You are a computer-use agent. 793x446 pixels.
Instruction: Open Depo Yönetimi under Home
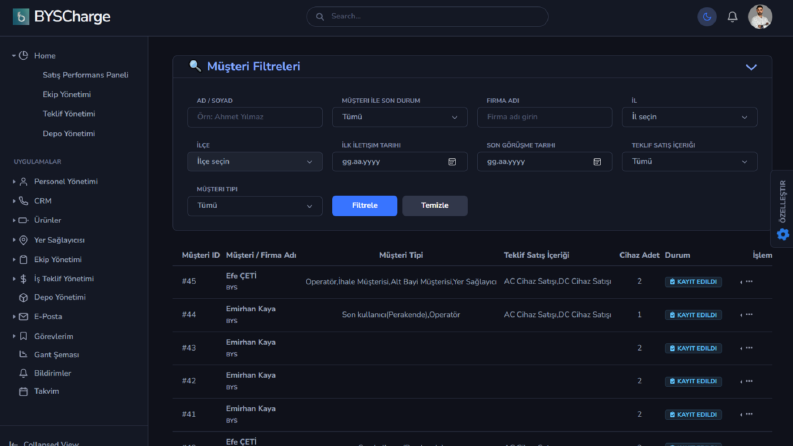coord(69,133)
